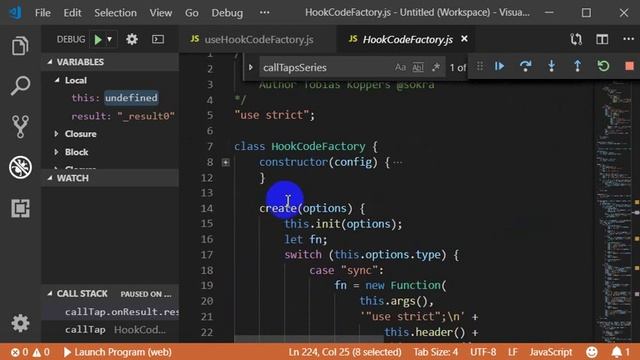Open the debug configuration dropdown arrow
Viewport: 640px width, 360px height.
pos(109,40)
